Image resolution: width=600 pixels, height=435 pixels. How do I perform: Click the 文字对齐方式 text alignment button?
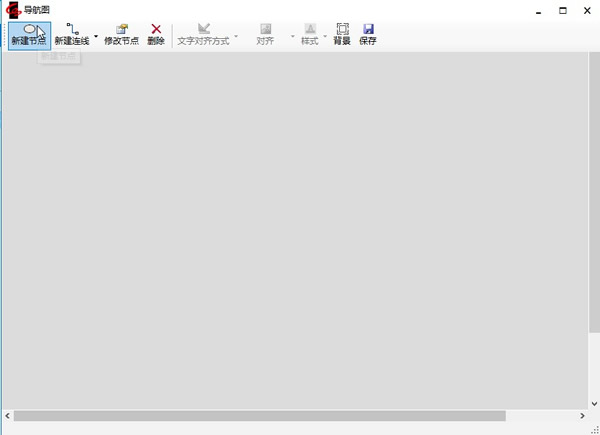tap(203, 35)
